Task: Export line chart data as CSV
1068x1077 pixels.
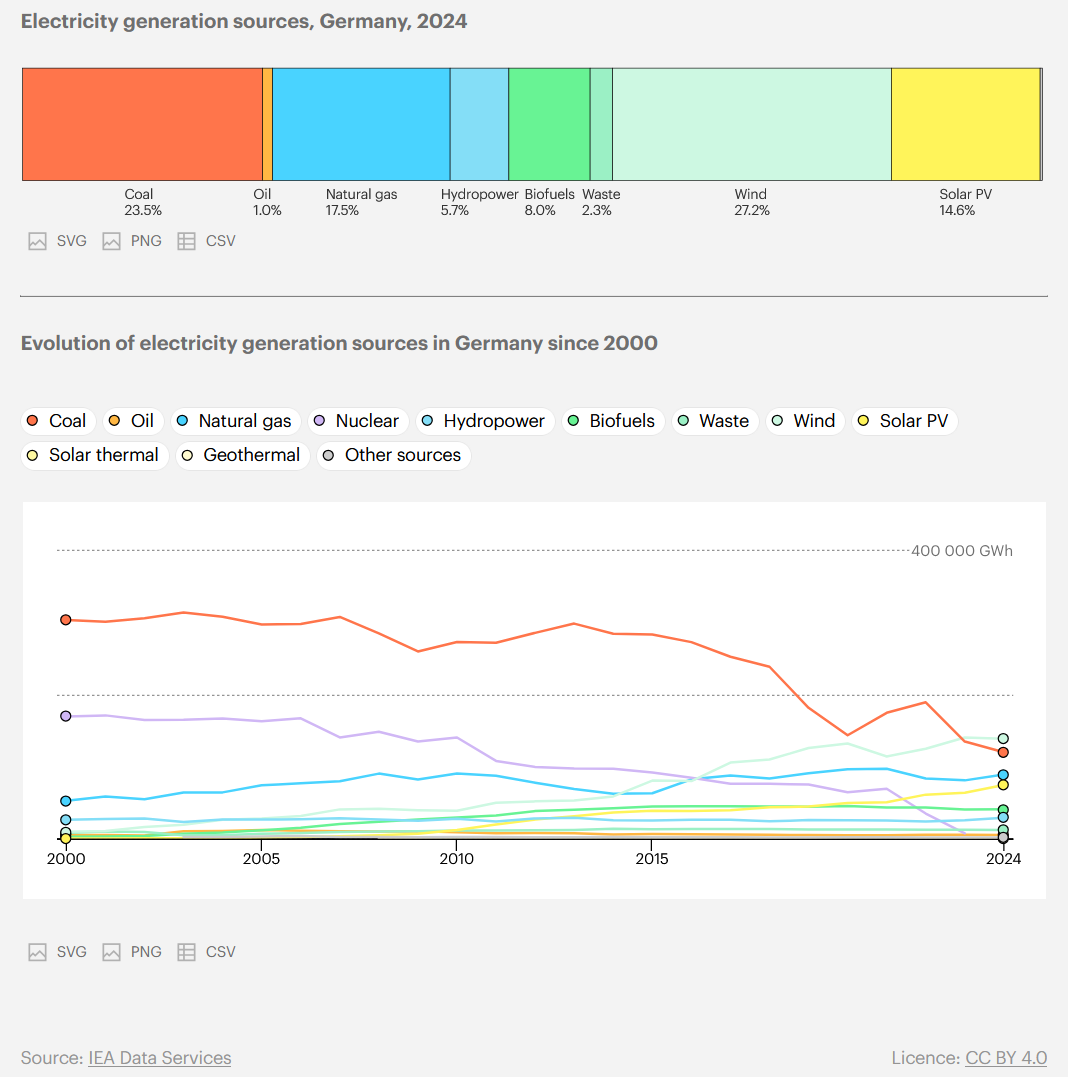Action: (x=207, y=952)
